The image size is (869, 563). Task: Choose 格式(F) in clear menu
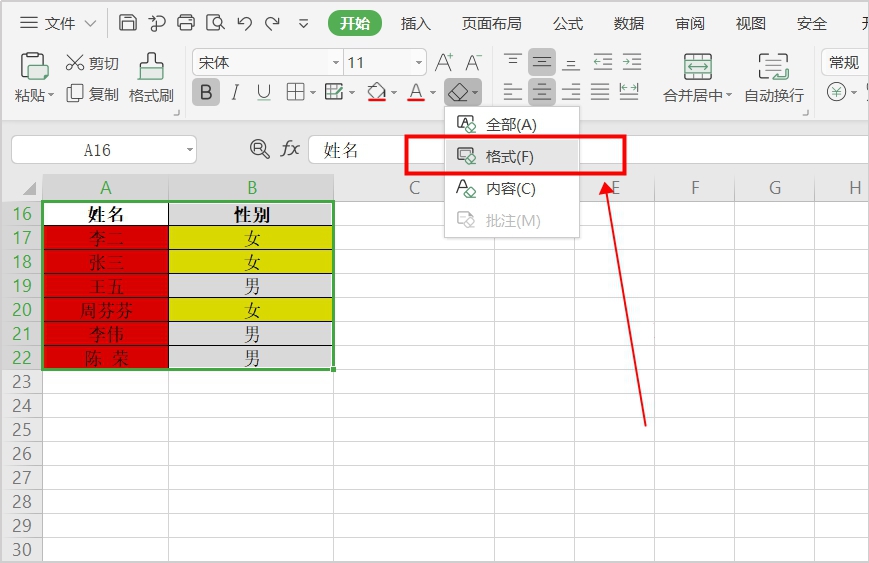(512, 156)
